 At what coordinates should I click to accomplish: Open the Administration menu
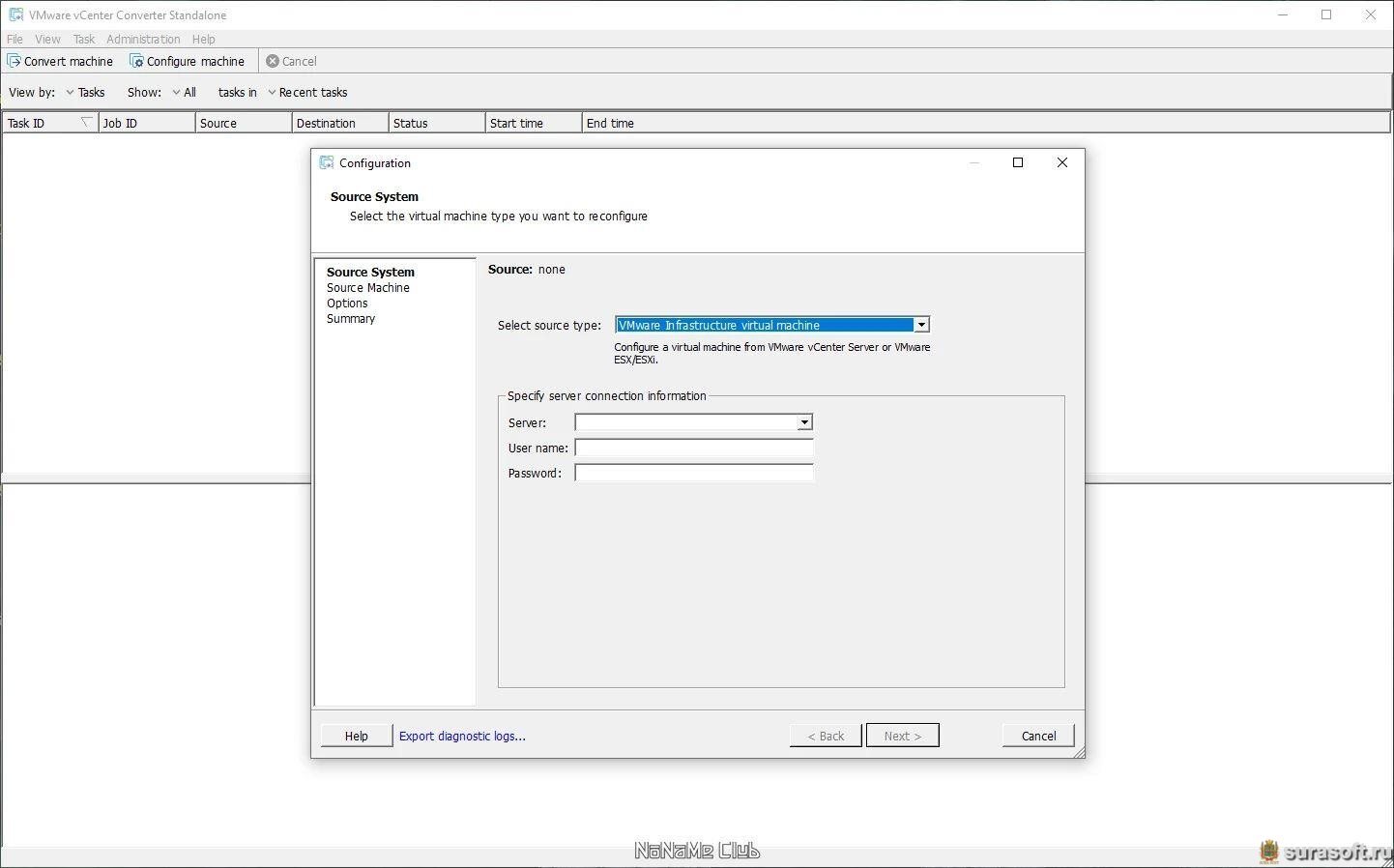[x=143, y=39]
